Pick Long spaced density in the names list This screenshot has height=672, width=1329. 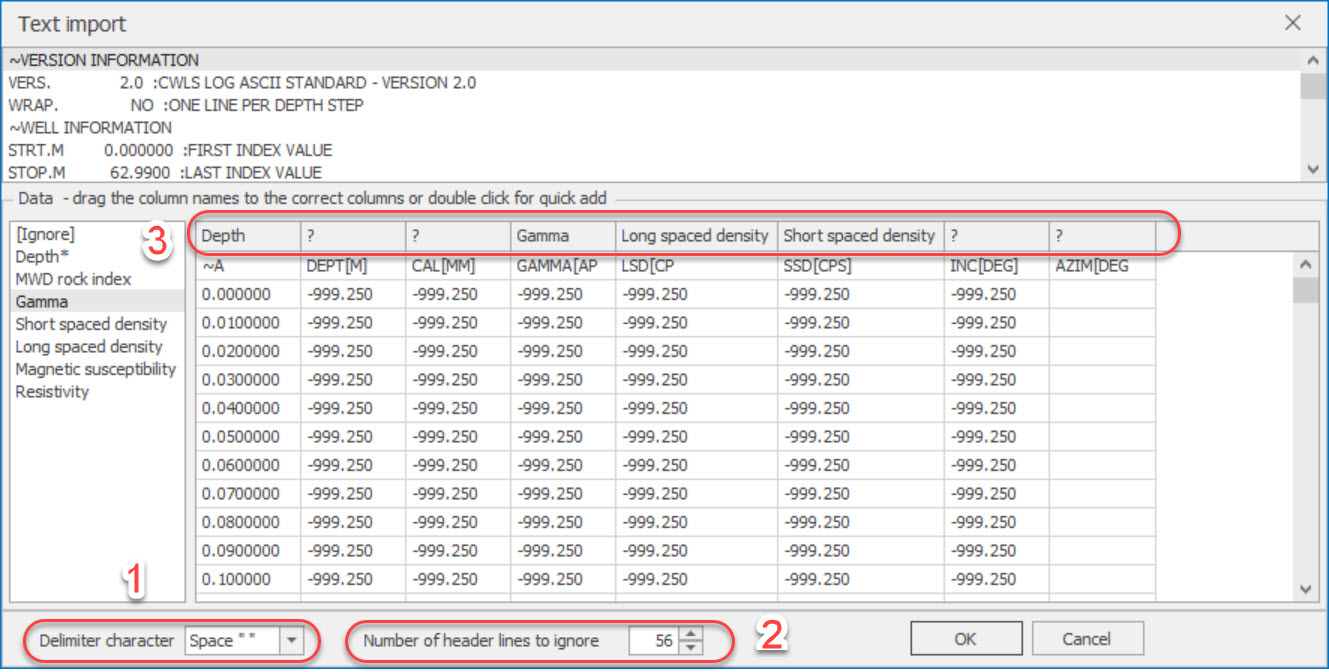[x=97, y=346]
